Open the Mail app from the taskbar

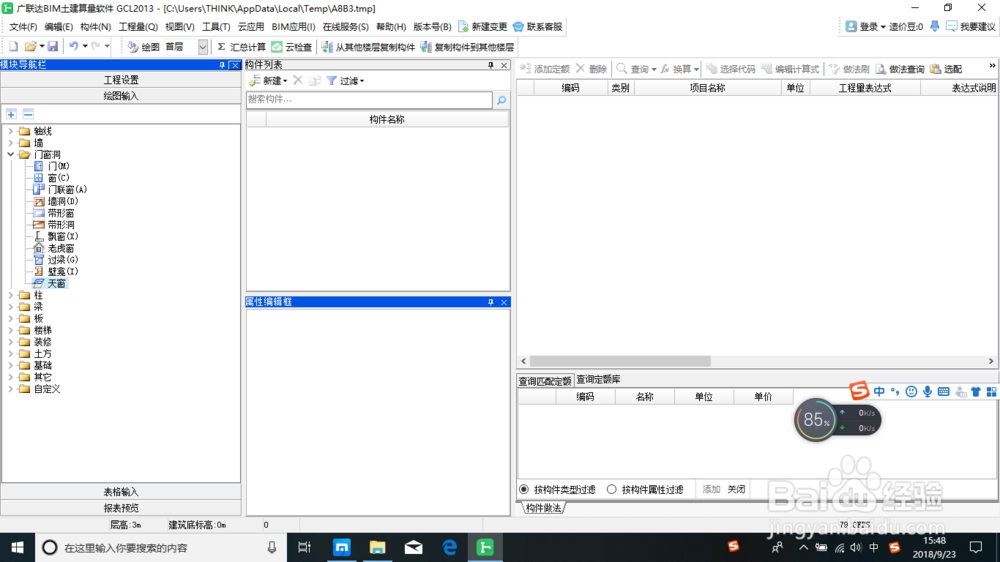tap(413, 547)
